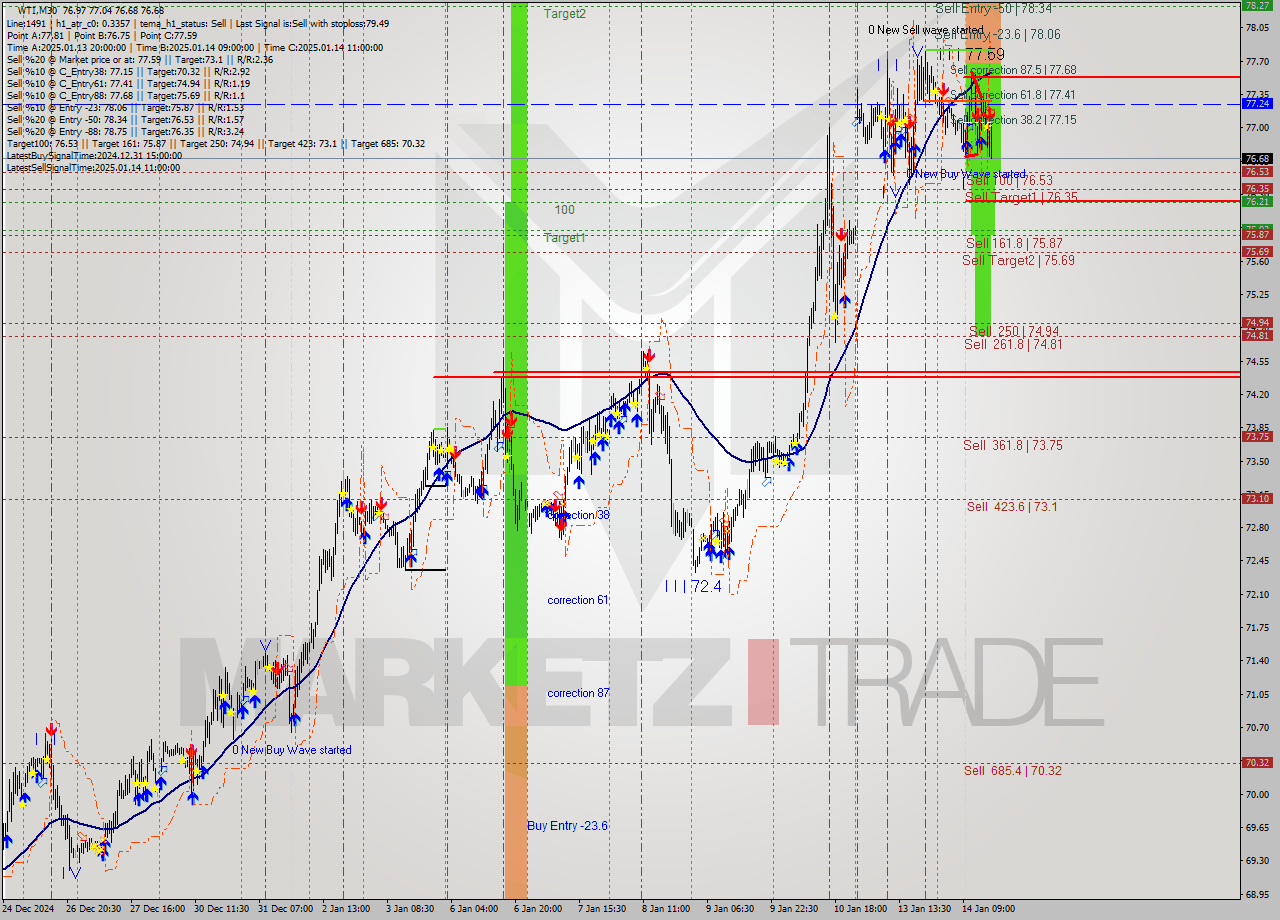Screen dimensions: 1280x920
Task: Click the red 74.94 price tag
Action: [1256, 322]
